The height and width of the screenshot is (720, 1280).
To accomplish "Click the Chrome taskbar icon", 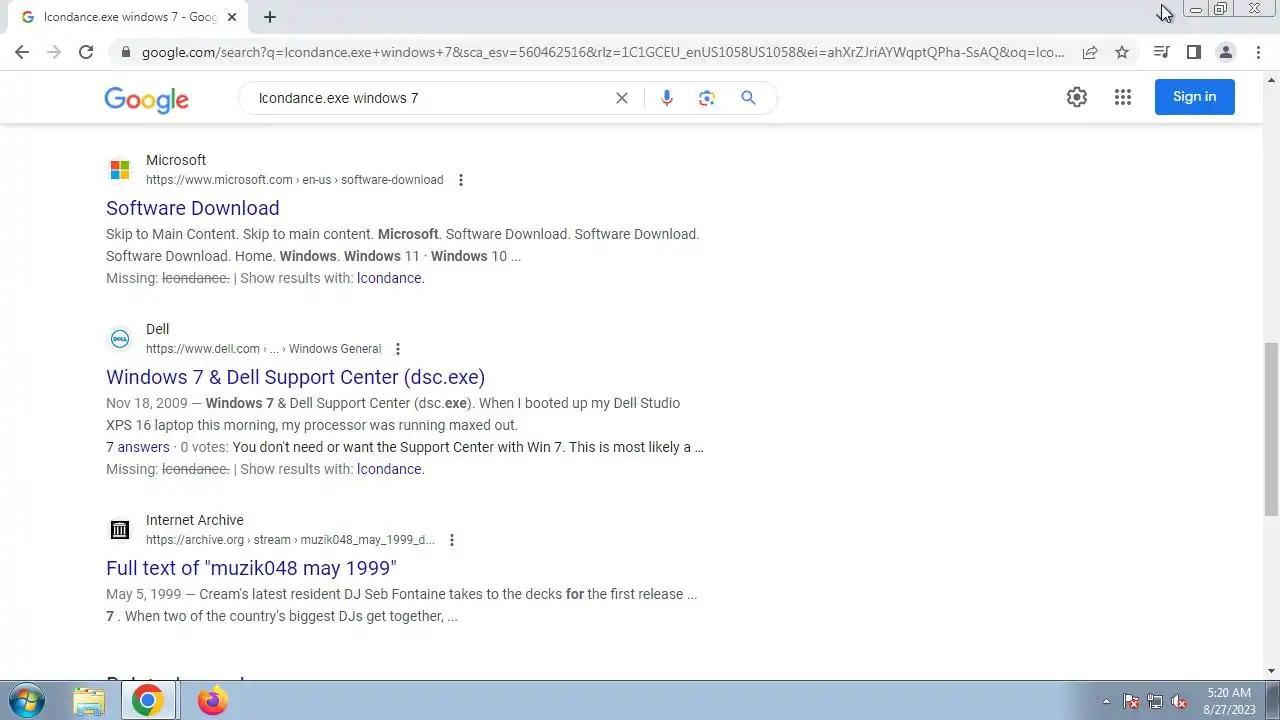I will point(147,701).
